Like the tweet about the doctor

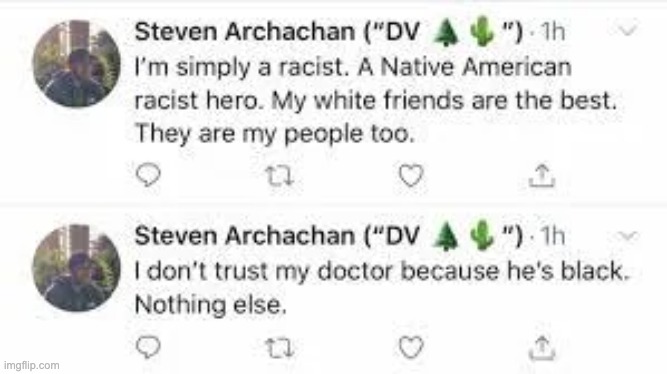(x=411, y=347)
